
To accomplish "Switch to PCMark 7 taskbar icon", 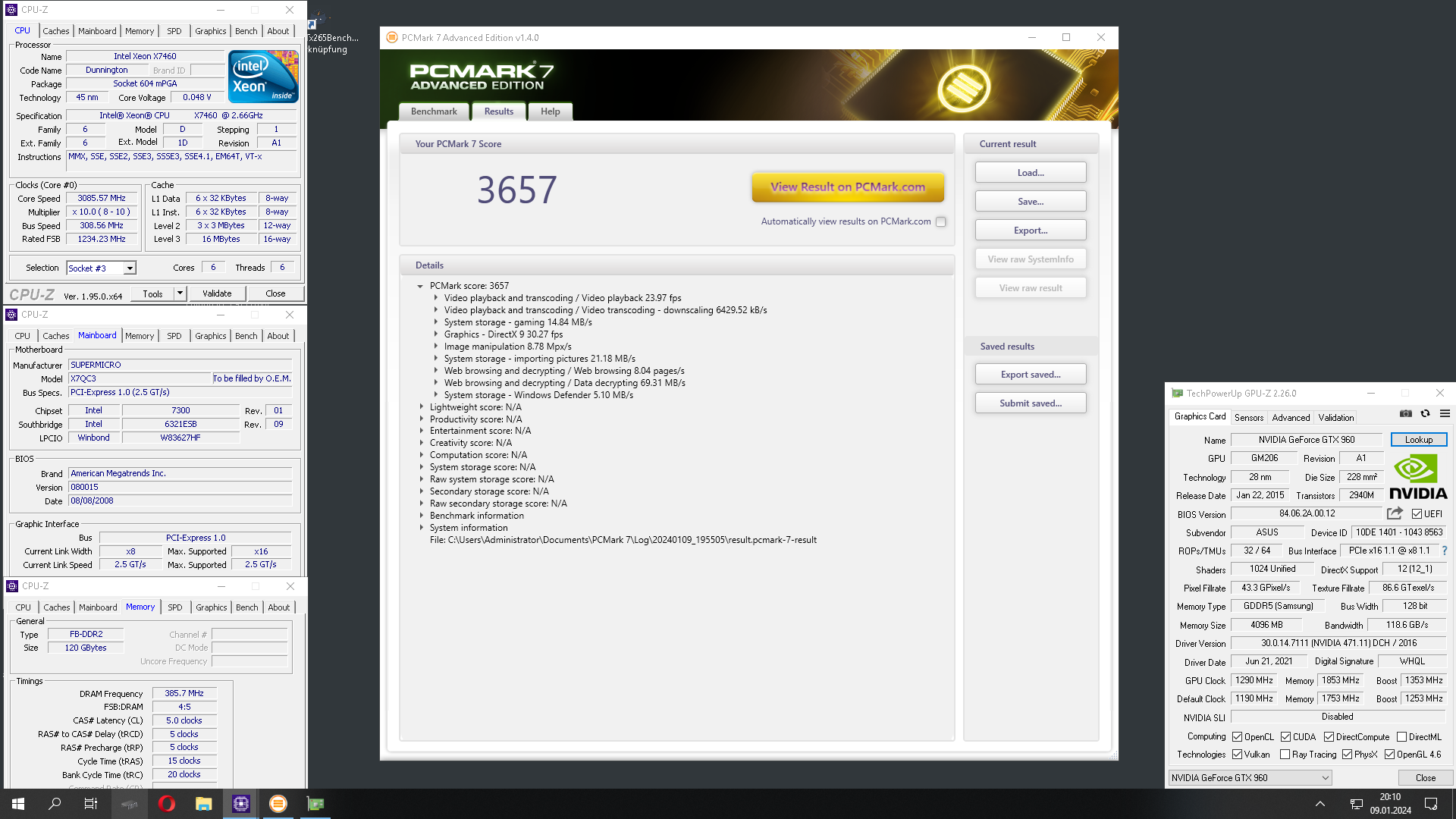I will coord(278,804).
